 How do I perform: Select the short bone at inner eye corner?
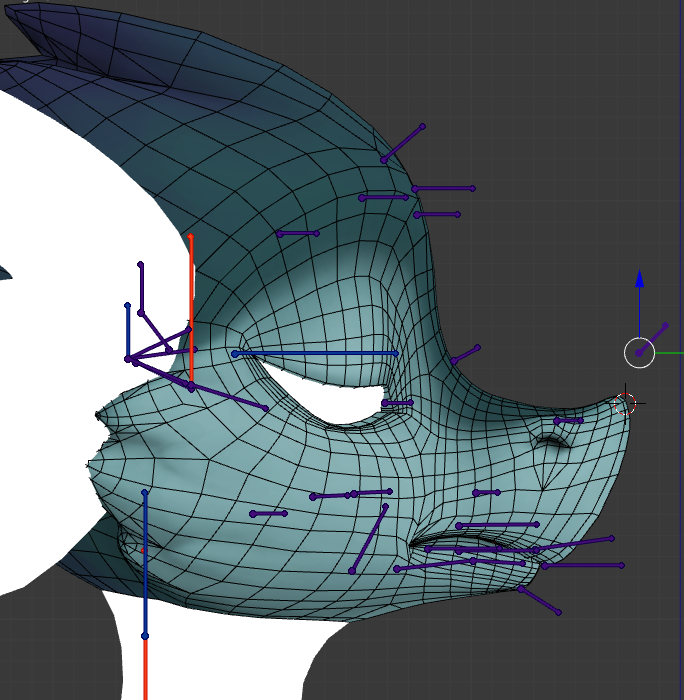[397, 403]
